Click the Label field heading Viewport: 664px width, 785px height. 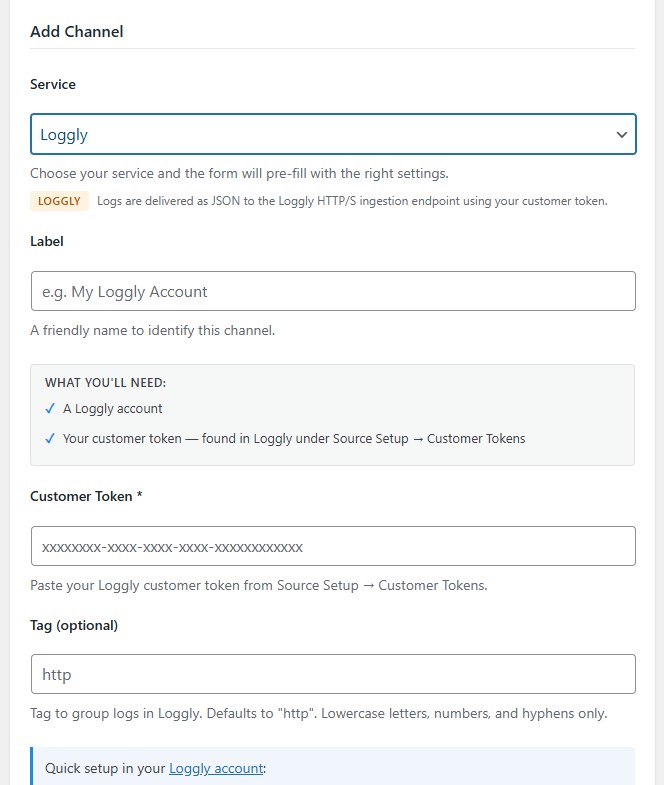point(47,241)
